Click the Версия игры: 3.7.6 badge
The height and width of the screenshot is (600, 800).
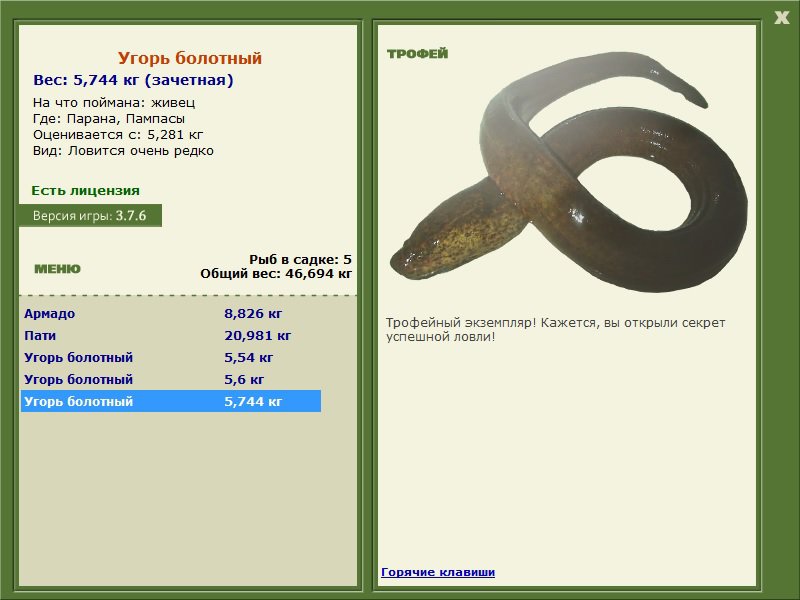90,215
